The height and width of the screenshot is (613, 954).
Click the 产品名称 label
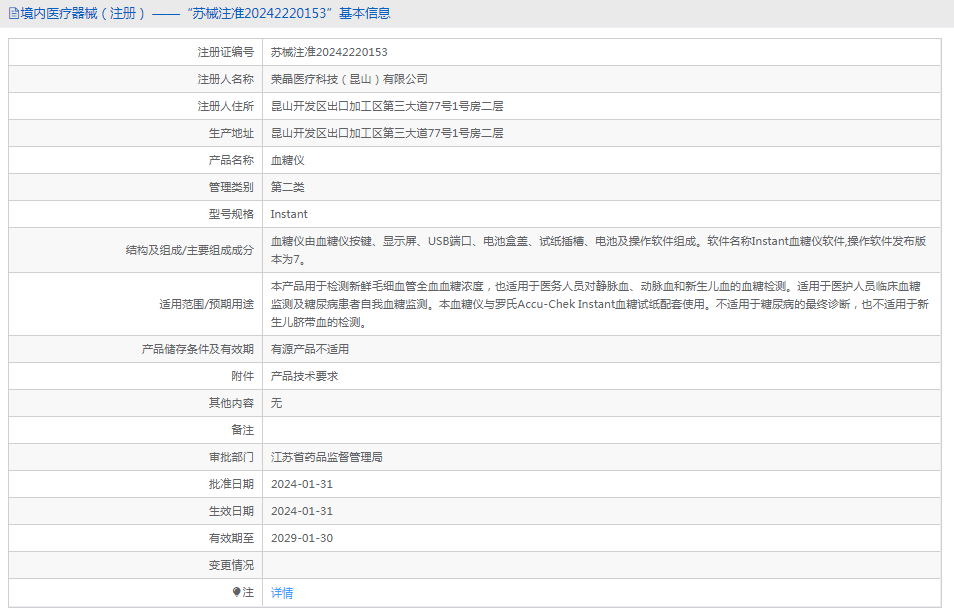231,161
